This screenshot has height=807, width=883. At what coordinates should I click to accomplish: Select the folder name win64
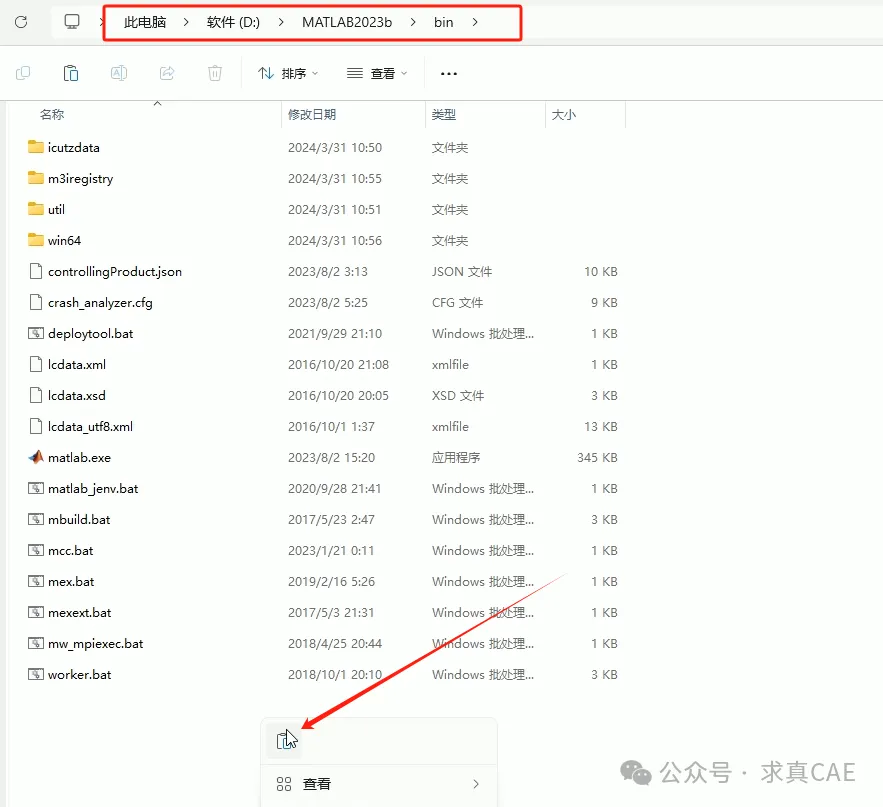pyautogui.click(x=64, y=240)
